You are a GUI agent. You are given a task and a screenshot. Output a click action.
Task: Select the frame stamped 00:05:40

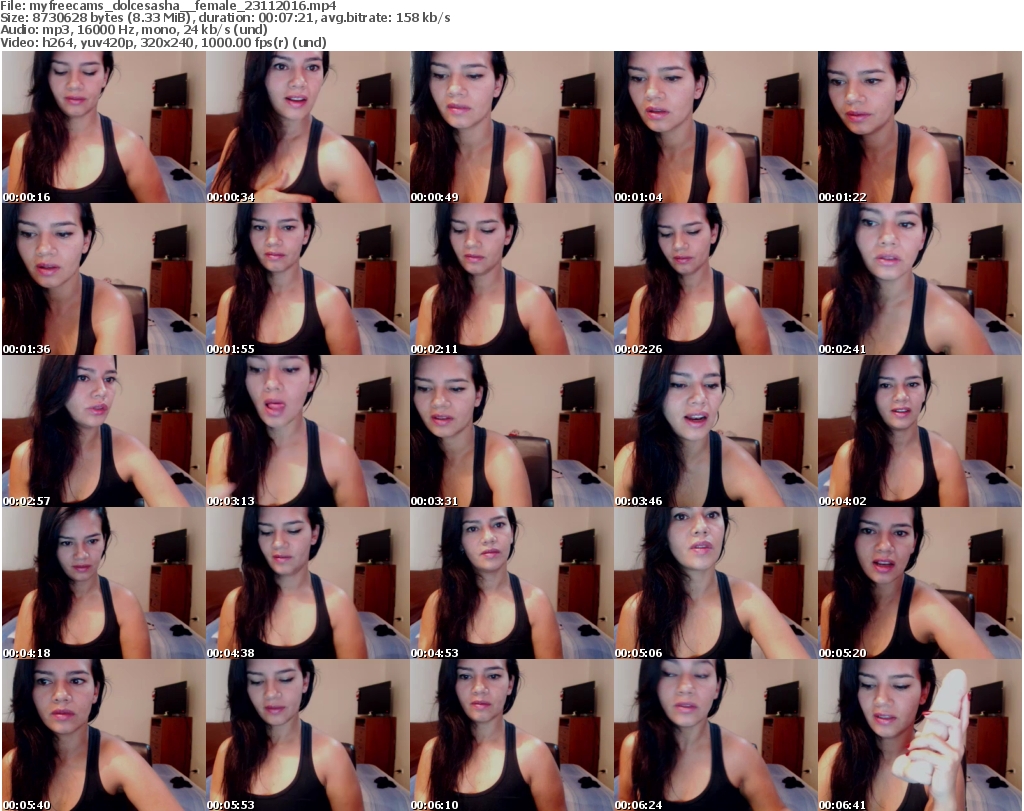coord(104,735)
